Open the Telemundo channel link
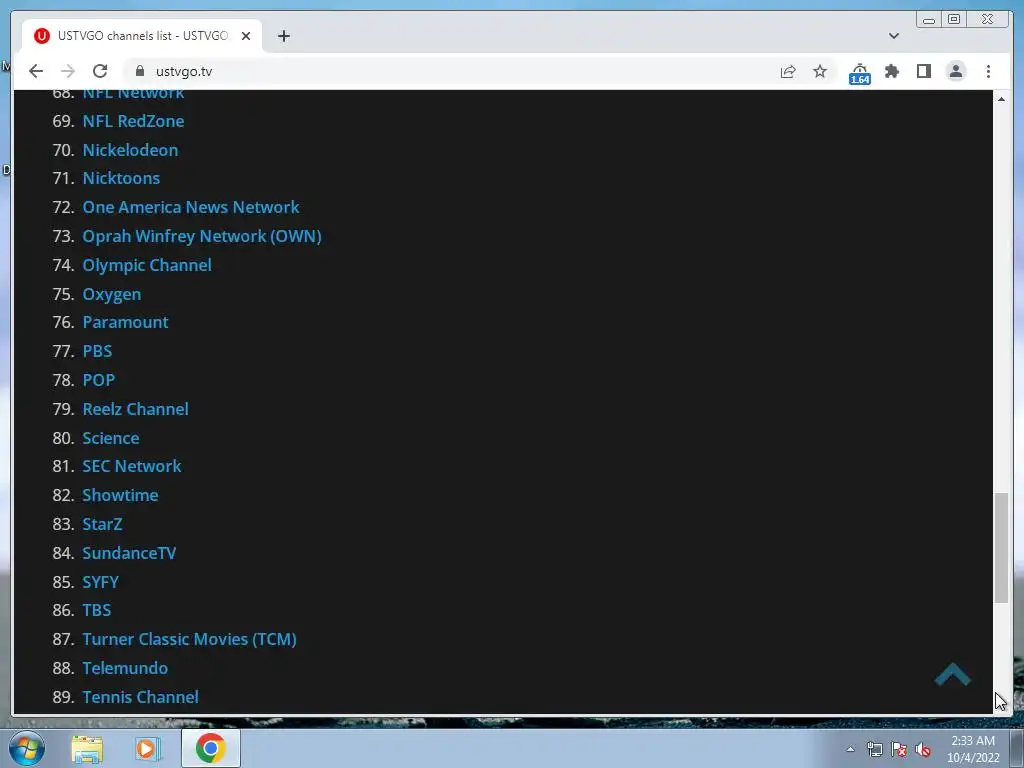 (x=125, y=668)
